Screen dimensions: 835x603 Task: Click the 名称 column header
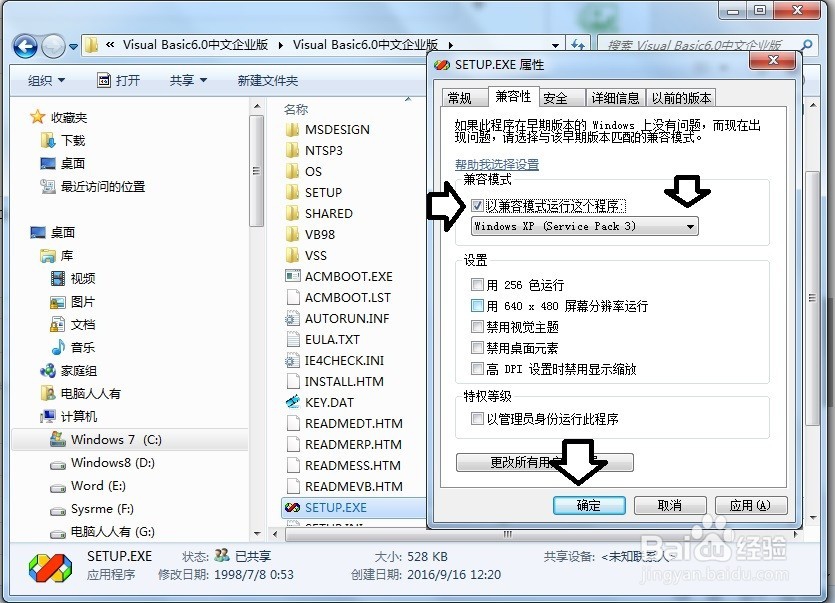click(296, 109)
